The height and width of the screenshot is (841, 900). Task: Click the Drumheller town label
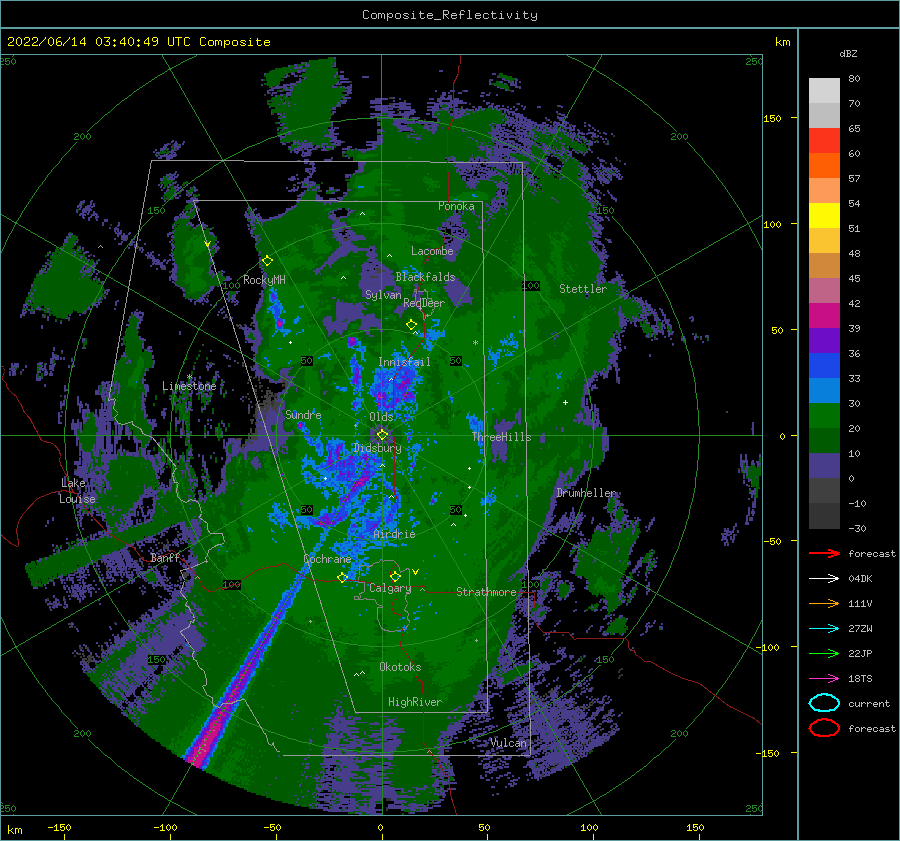click(x=586, y=493)
